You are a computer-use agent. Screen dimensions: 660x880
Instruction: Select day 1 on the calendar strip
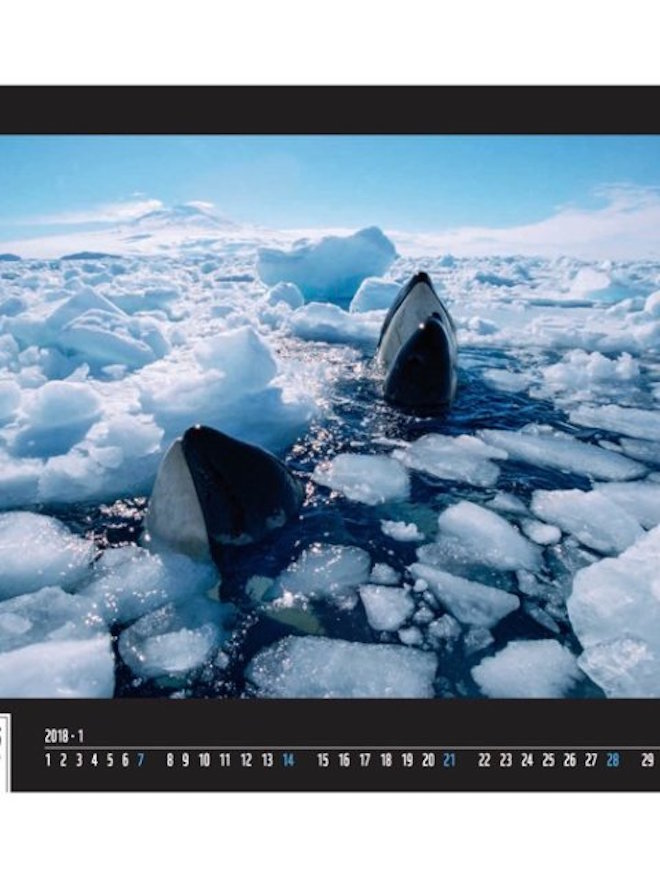click(48, 760)
